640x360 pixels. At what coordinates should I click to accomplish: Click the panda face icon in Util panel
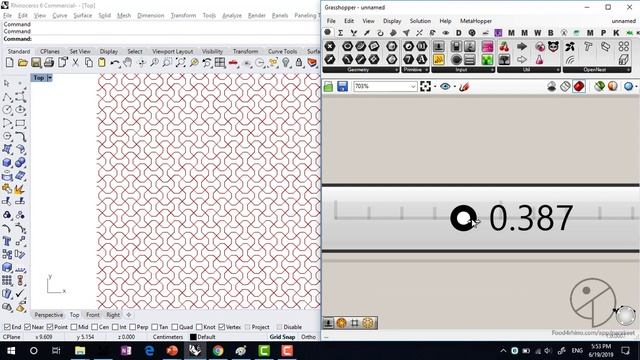[553, 47]
